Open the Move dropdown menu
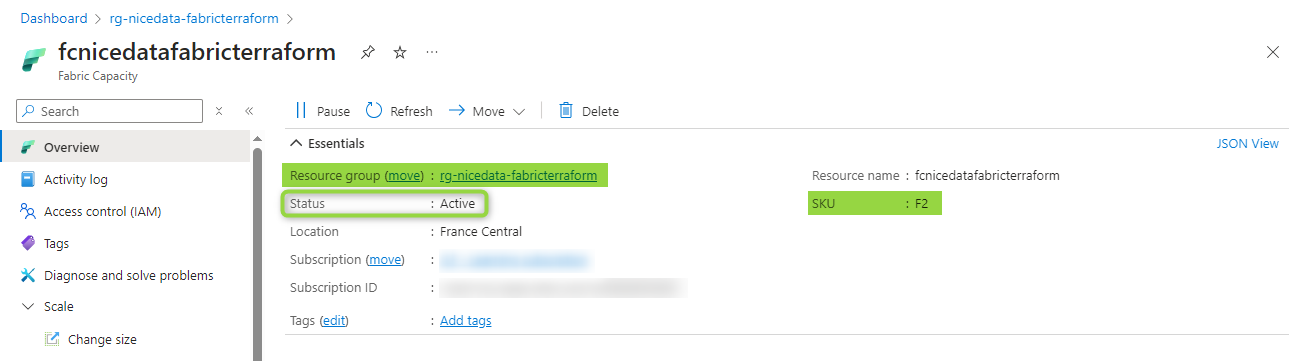Screen dimensions: 1309x361 pyautogui.click(x=487, y=111)
